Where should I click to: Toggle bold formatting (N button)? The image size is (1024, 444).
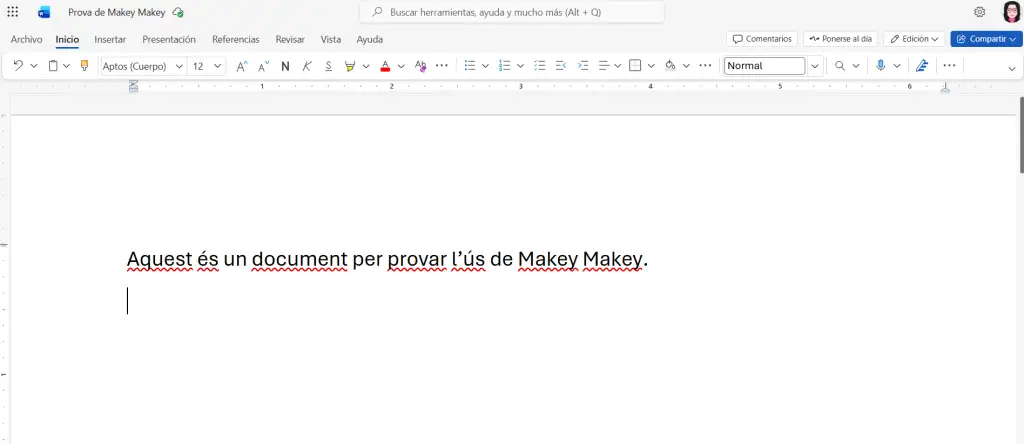(285, 66)
